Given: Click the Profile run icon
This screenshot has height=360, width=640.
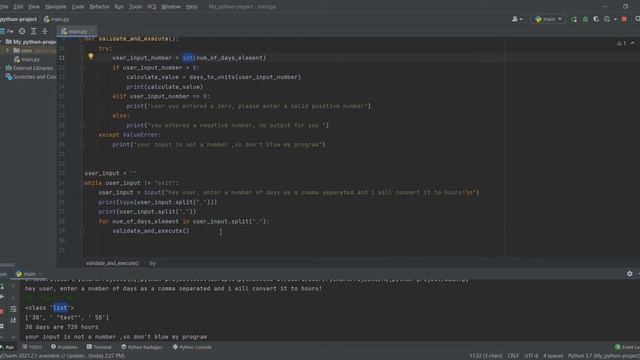Looking at the screenshot, I should [607, 19].
